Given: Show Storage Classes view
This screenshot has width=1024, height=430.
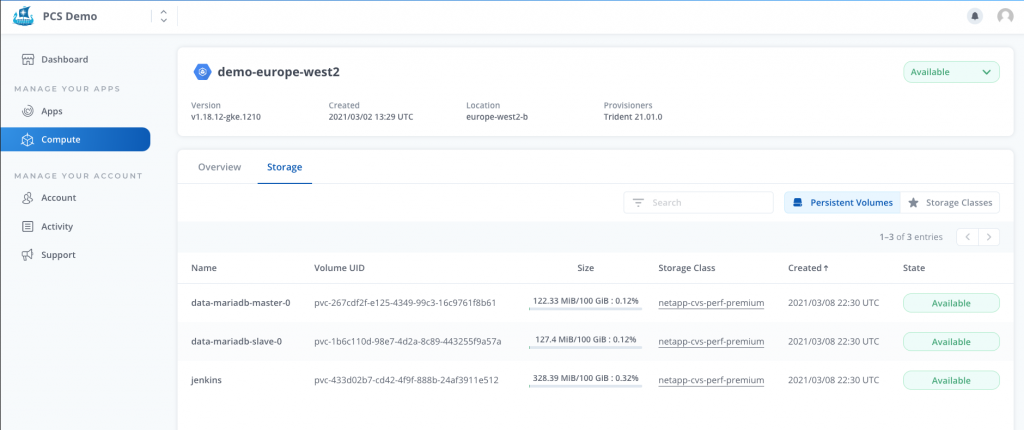Looking at the screenshot, I should click(950, 203).
